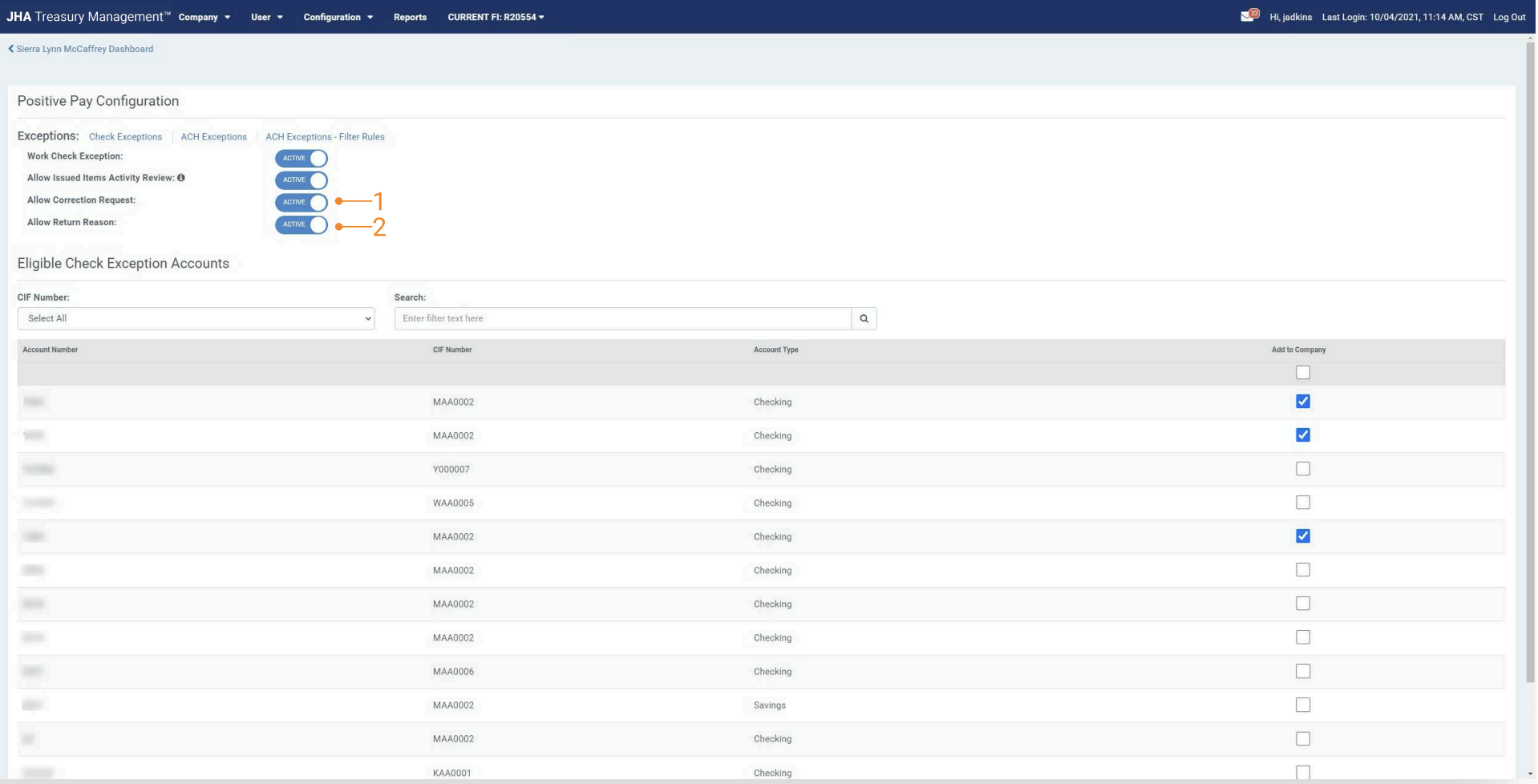
Task: Disable Allow Correction Request toggle
Action: tap(302, 202)
